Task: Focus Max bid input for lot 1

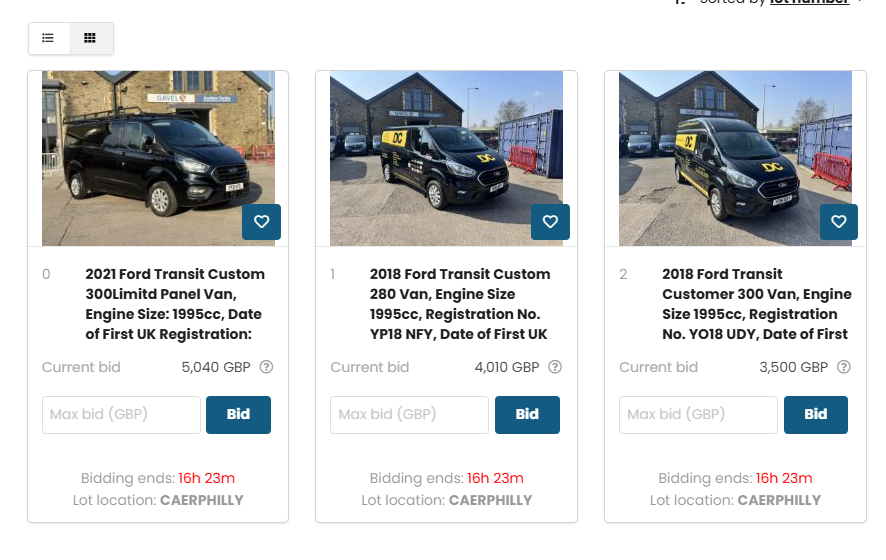Action: (410, 414)
